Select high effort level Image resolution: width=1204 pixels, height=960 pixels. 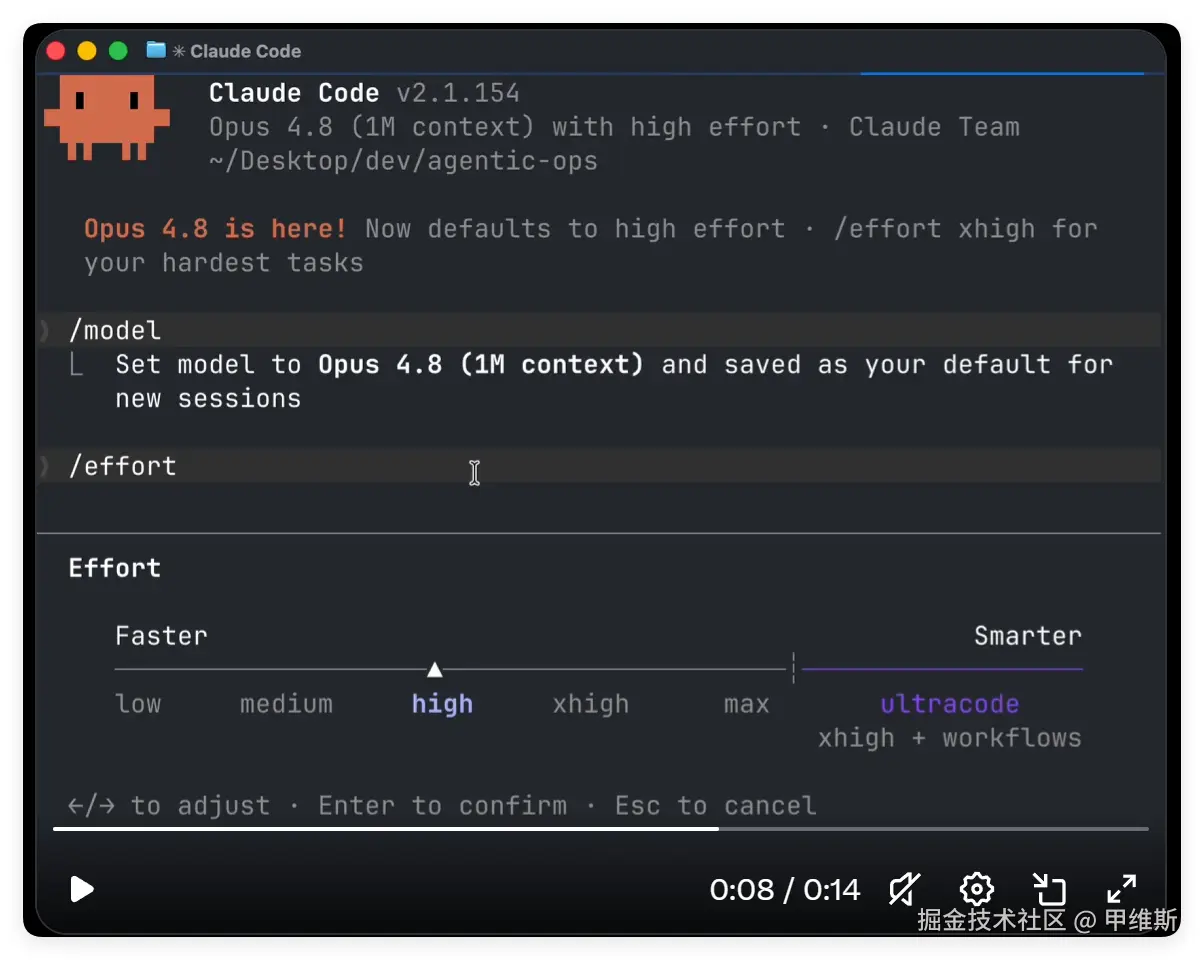(442, 704)
